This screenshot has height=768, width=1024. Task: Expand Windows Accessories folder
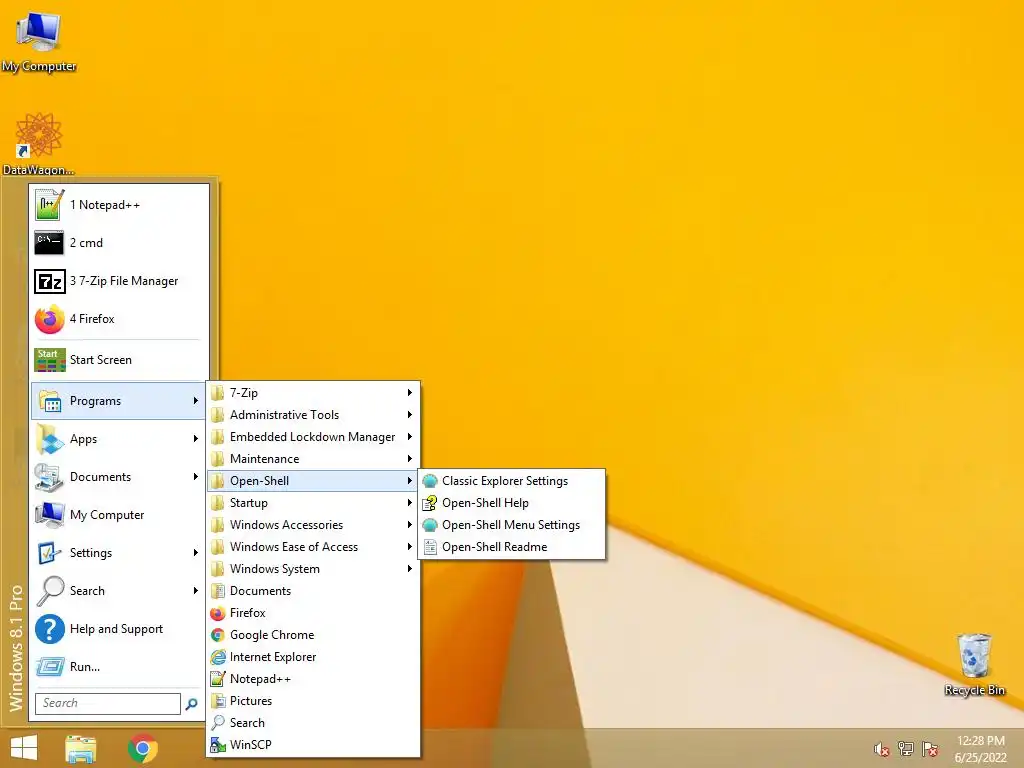coord(313,525)
